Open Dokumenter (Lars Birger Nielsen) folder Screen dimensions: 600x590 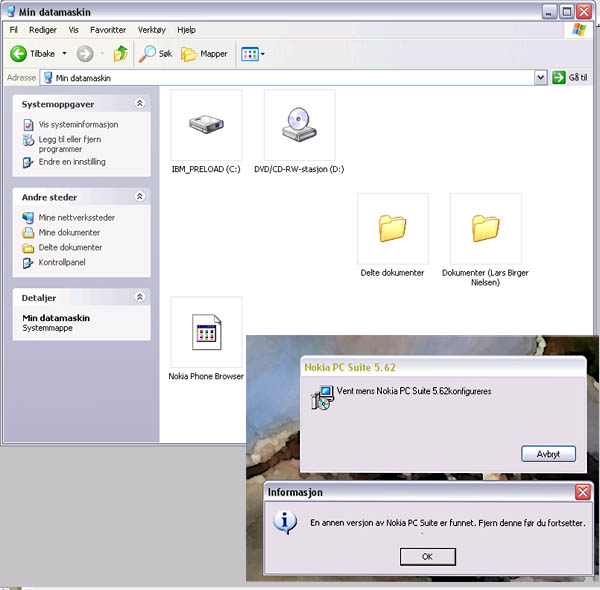(x=485, y=229)
